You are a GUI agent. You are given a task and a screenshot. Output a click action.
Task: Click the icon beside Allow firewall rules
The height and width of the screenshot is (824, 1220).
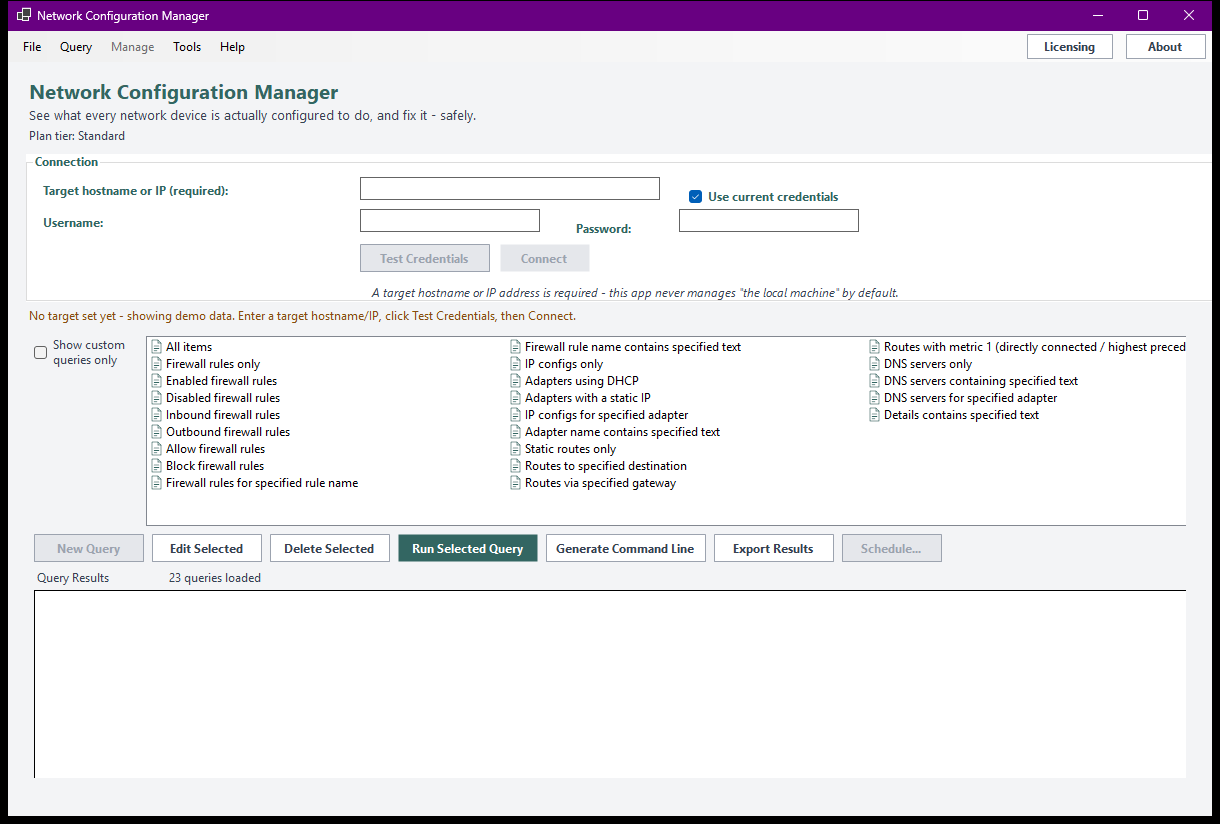tap(156, 449)
